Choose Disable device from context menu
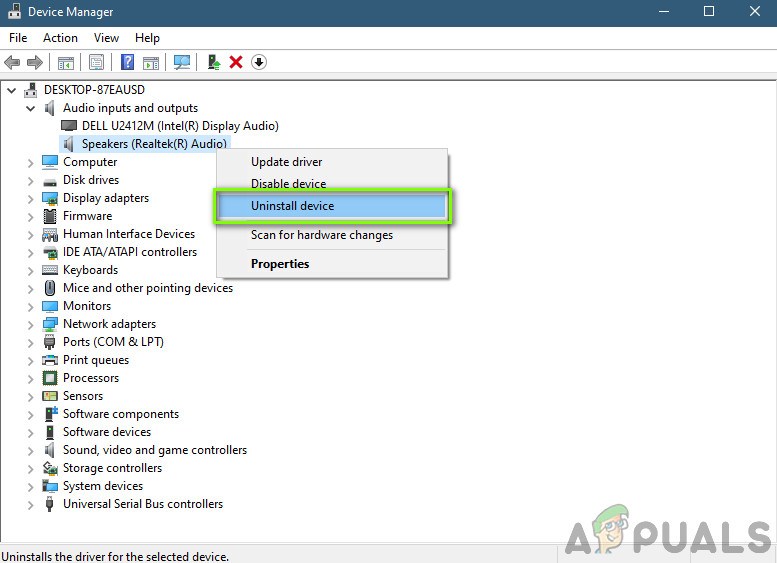This screenshot has width=777, height=563. [333, 184]
